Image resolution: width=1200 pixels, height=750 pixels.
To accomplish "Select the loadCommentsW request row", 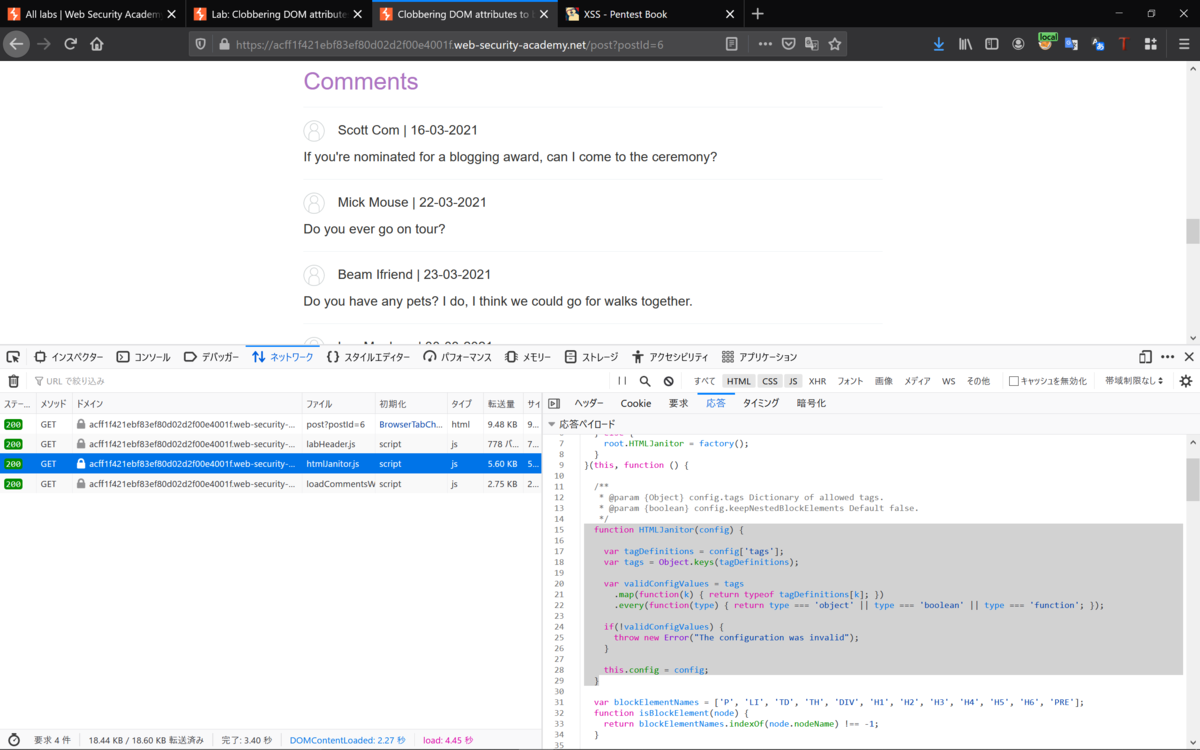I will [271, 484].
